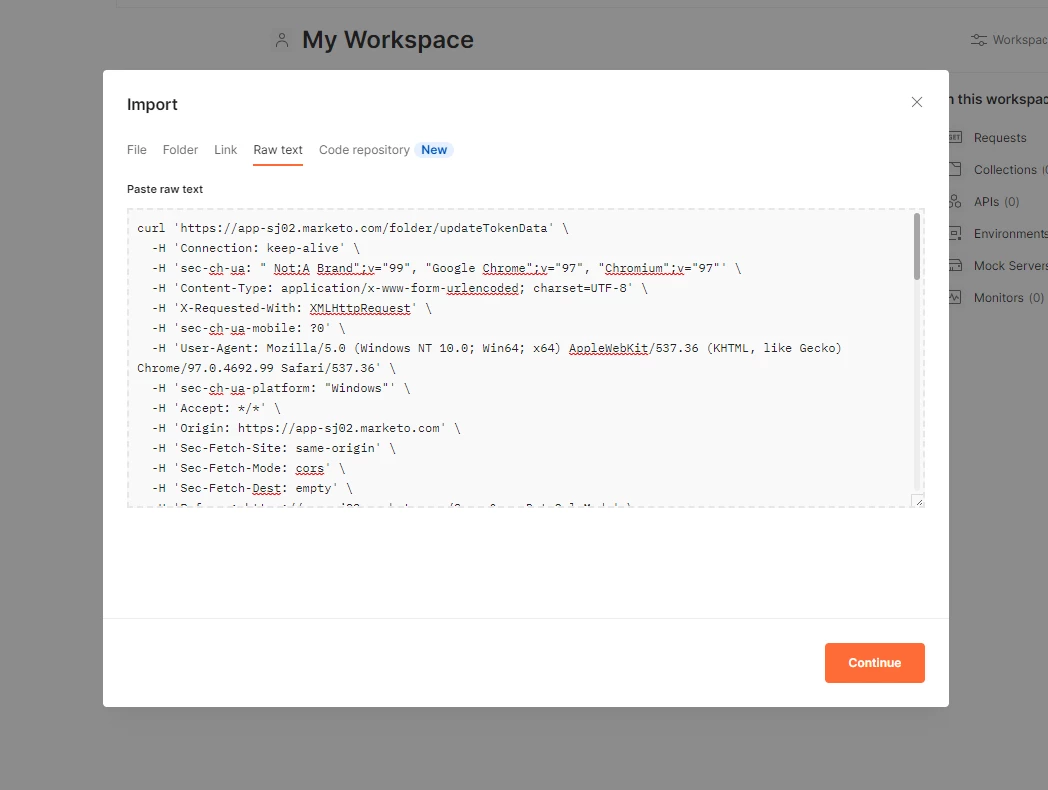Click the workspace settings sliders icon
This screenshot has height=790, width=1048.
click(x=978, y=40)
